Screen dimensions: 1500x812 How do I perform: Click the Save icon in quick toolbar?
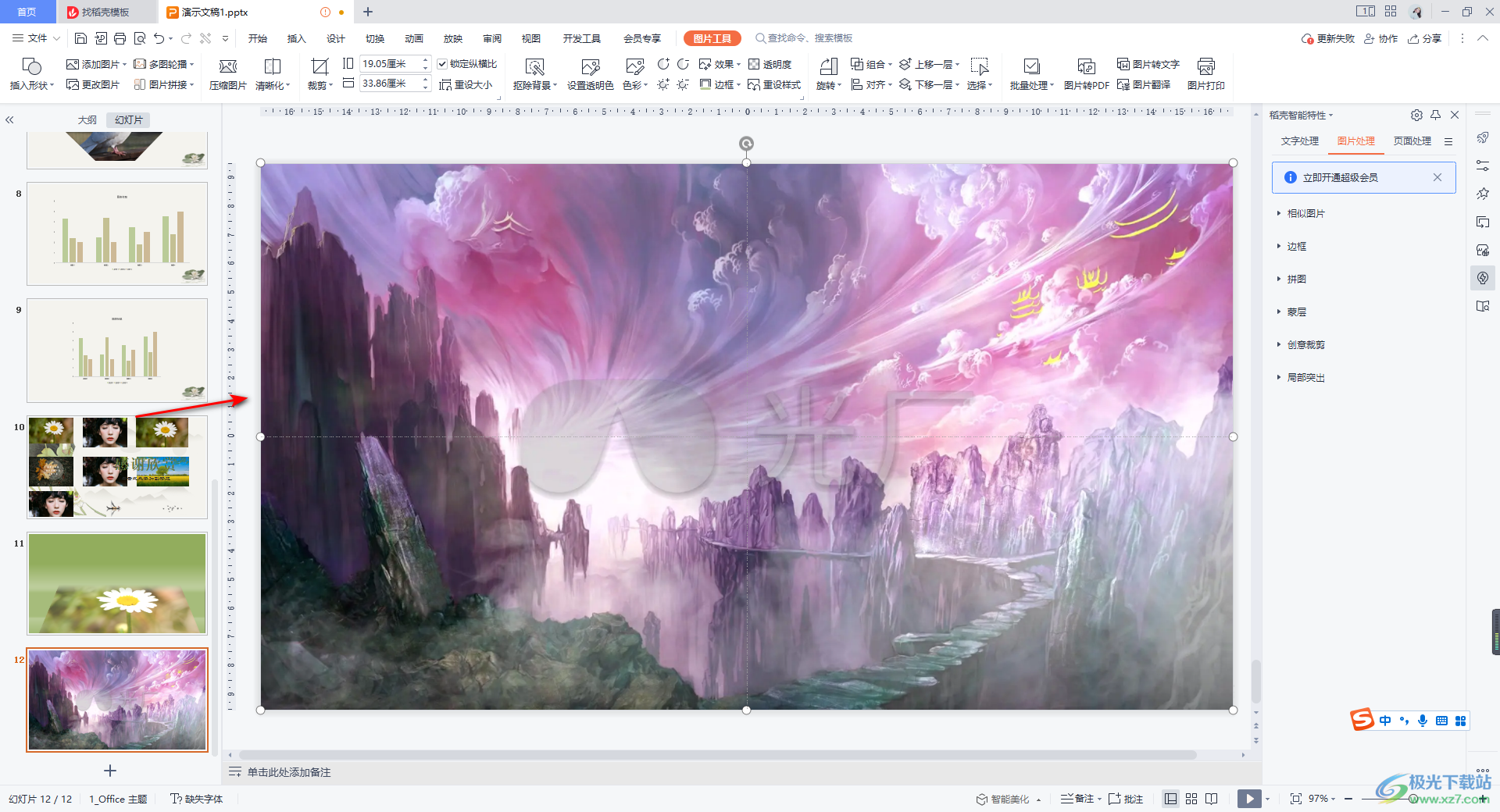80,38
